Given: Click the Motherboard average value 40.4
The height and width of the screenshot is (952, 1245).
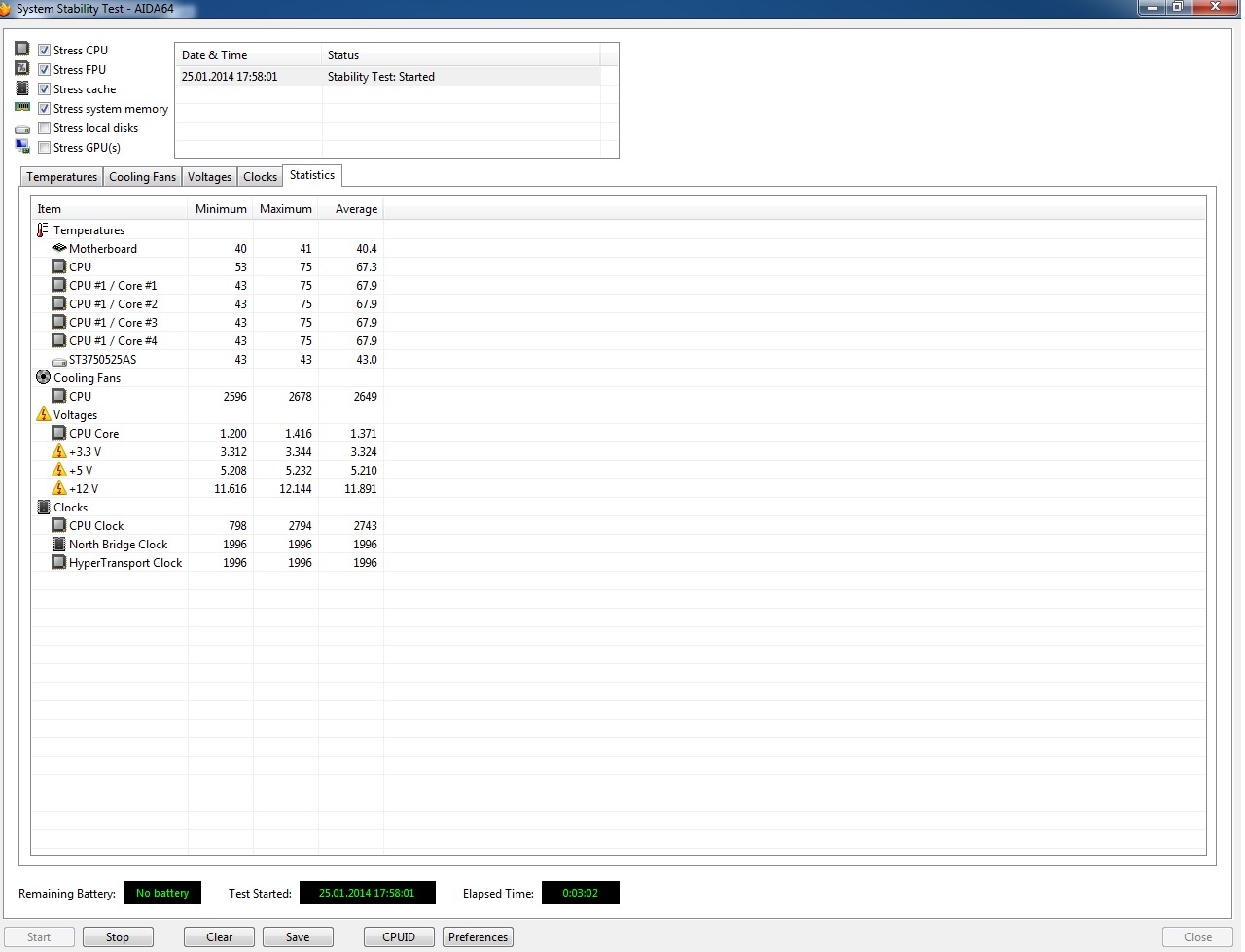Looking at the screenshot, I should tap(367, 249).
